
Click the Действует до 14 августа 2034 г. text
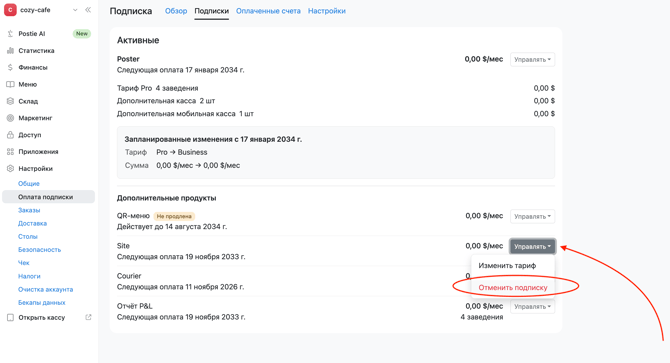coord(172,227)
